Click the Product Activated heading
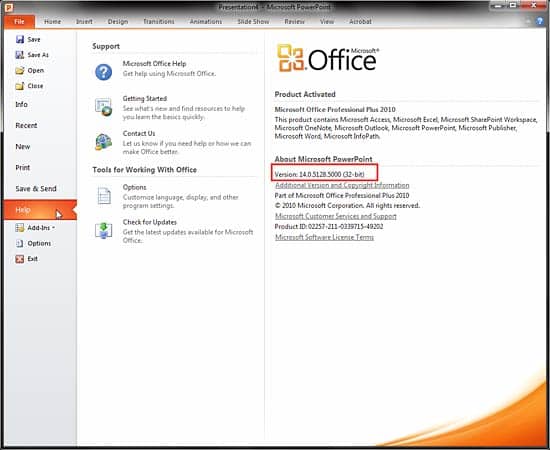This screenshot has width=550, height=450. [x=305, y=94]
